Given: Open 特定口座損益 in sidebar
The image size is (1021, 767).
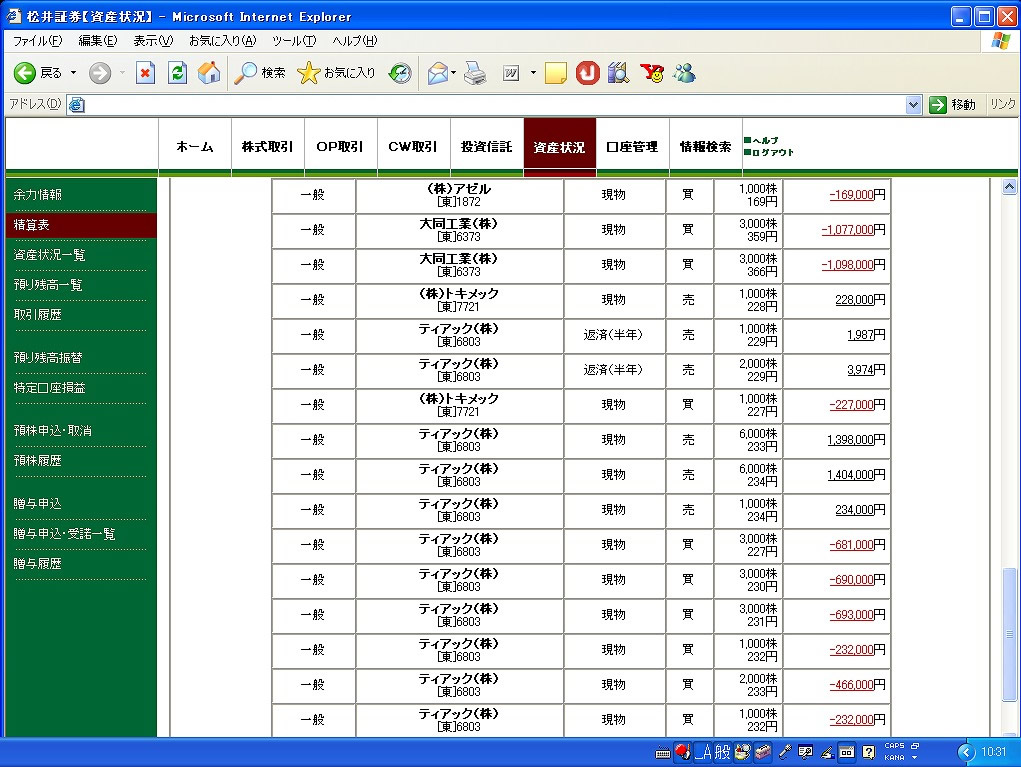Looking at the screenshot, I should point(49,387).
